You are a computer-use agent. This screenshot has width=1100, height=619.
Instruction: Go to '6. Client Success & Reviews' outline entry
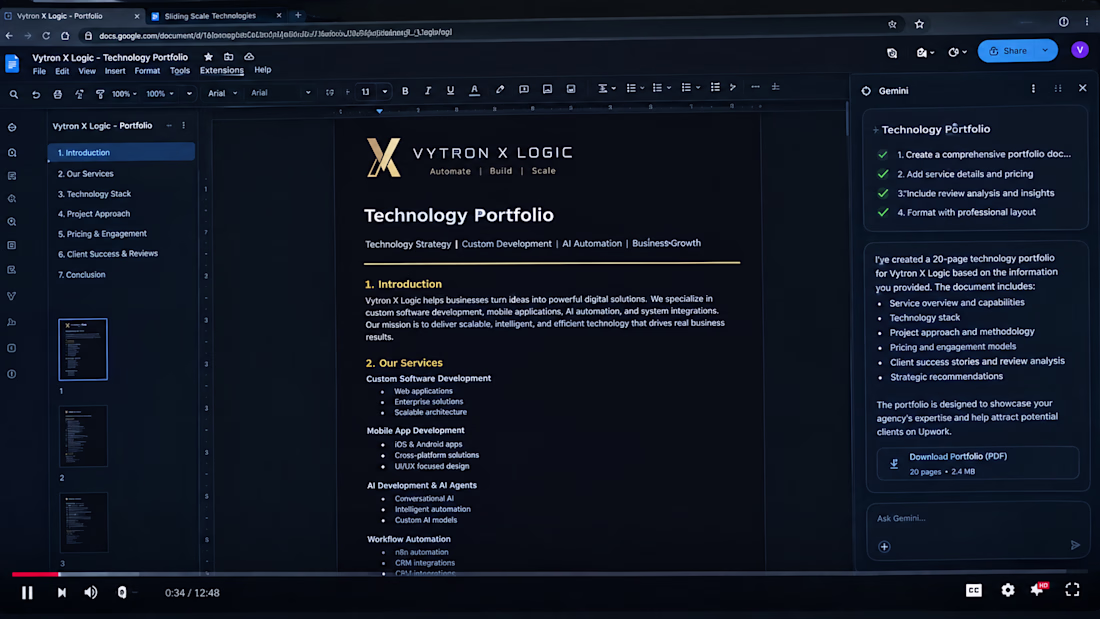tap(108, 254)
